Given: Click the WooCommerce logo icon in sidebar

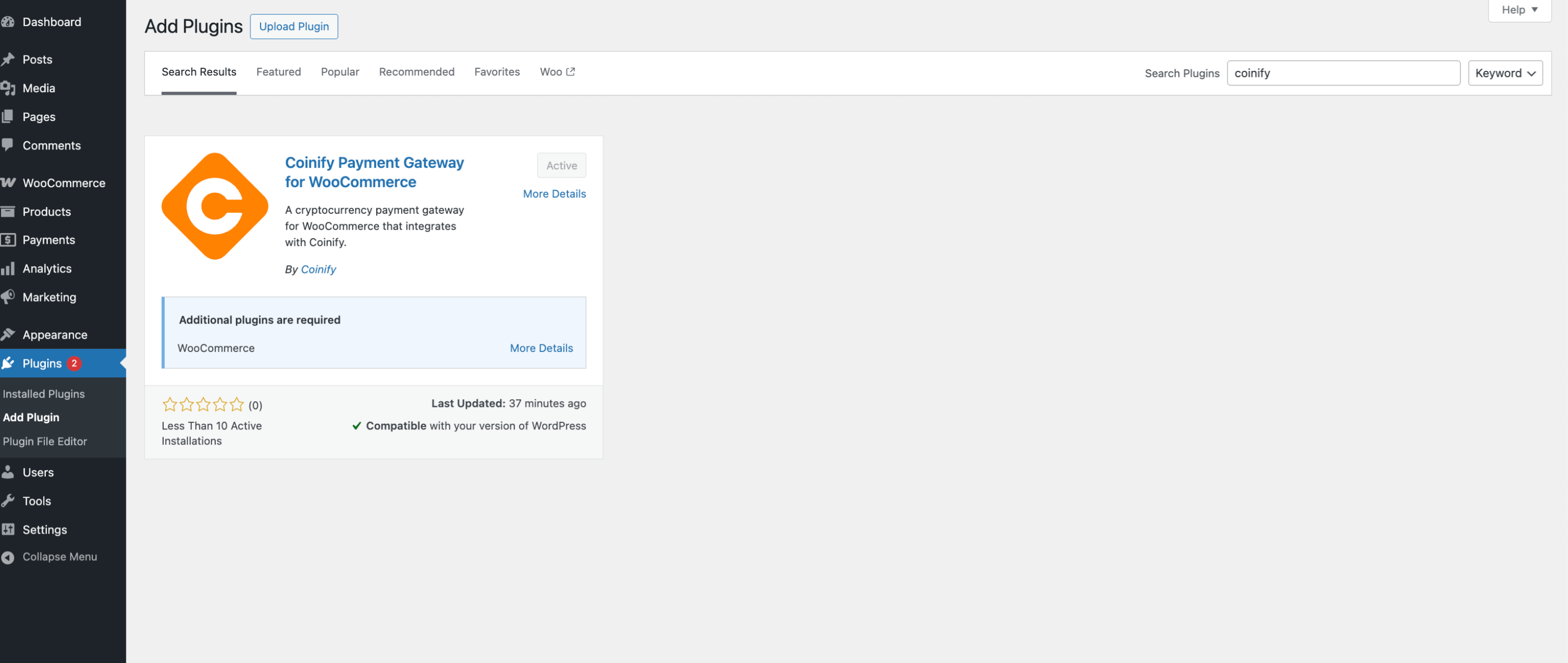Looking at the screenshot, I should point(8,183).
